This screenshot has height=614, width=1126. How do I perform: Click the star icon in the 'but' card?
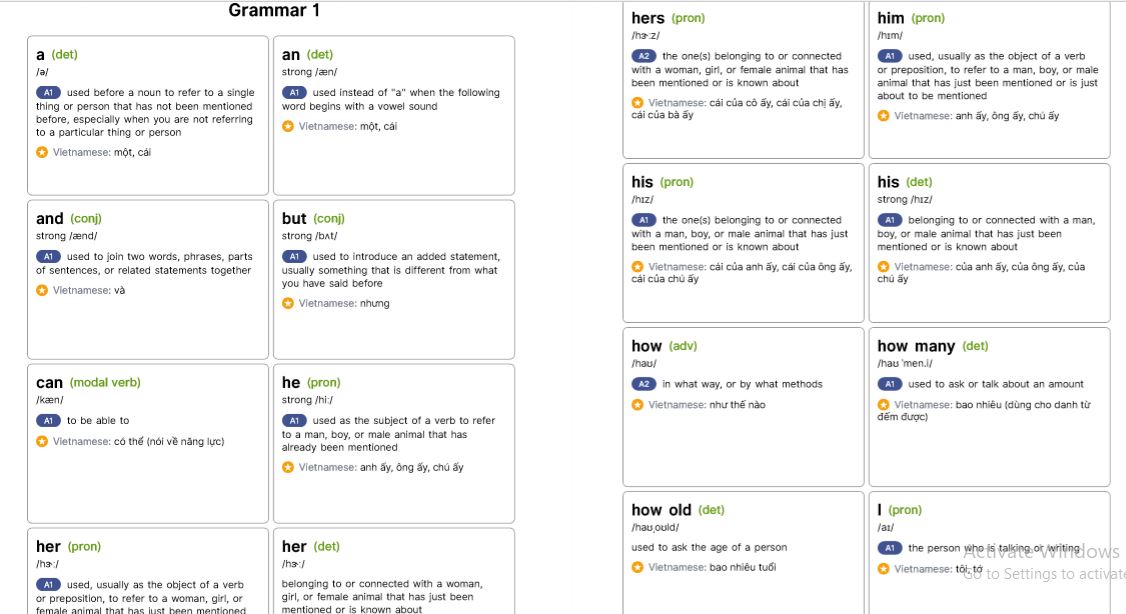pyautogui.click(x=288, y=303)
